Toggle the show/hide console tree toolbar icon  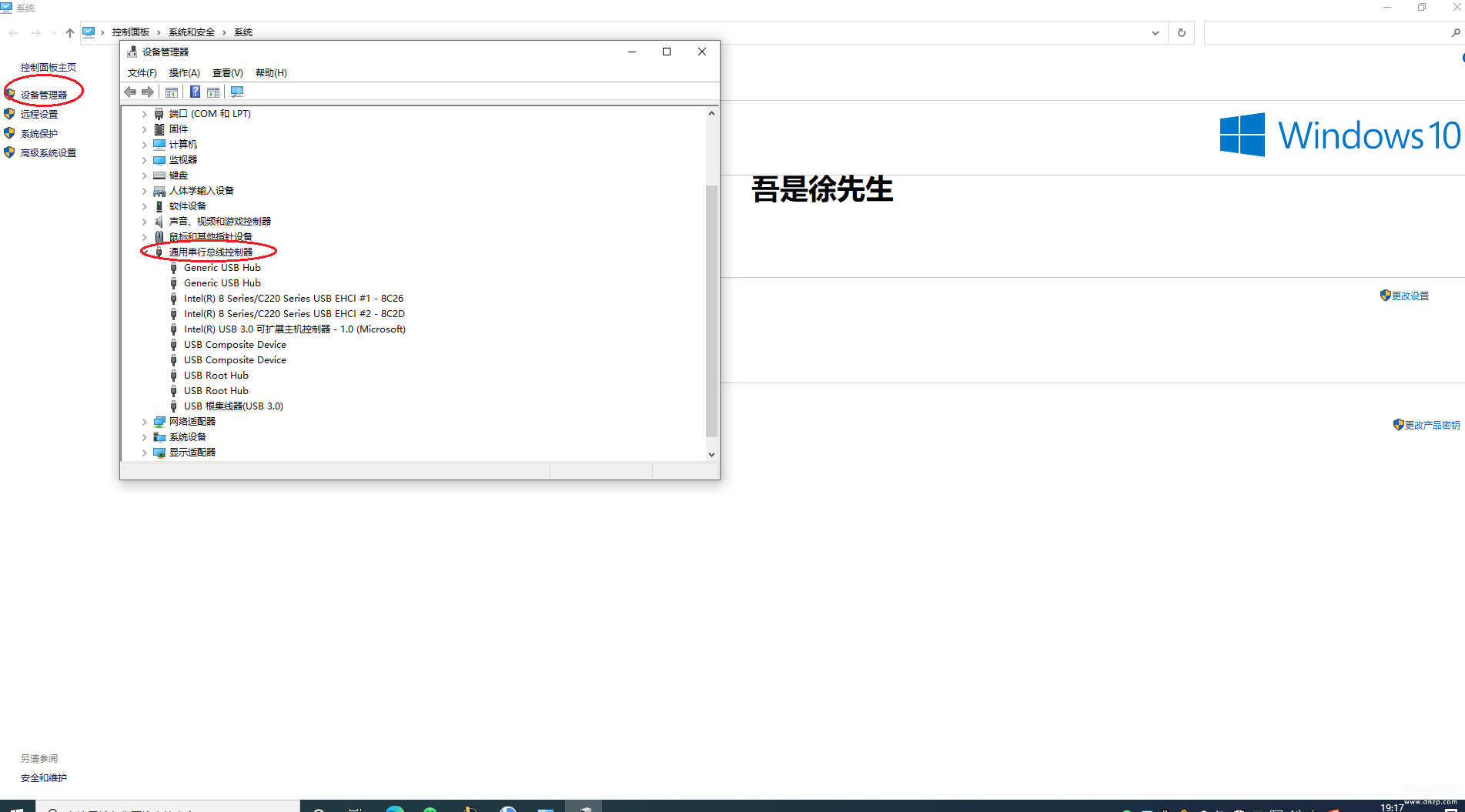(172, 92)
